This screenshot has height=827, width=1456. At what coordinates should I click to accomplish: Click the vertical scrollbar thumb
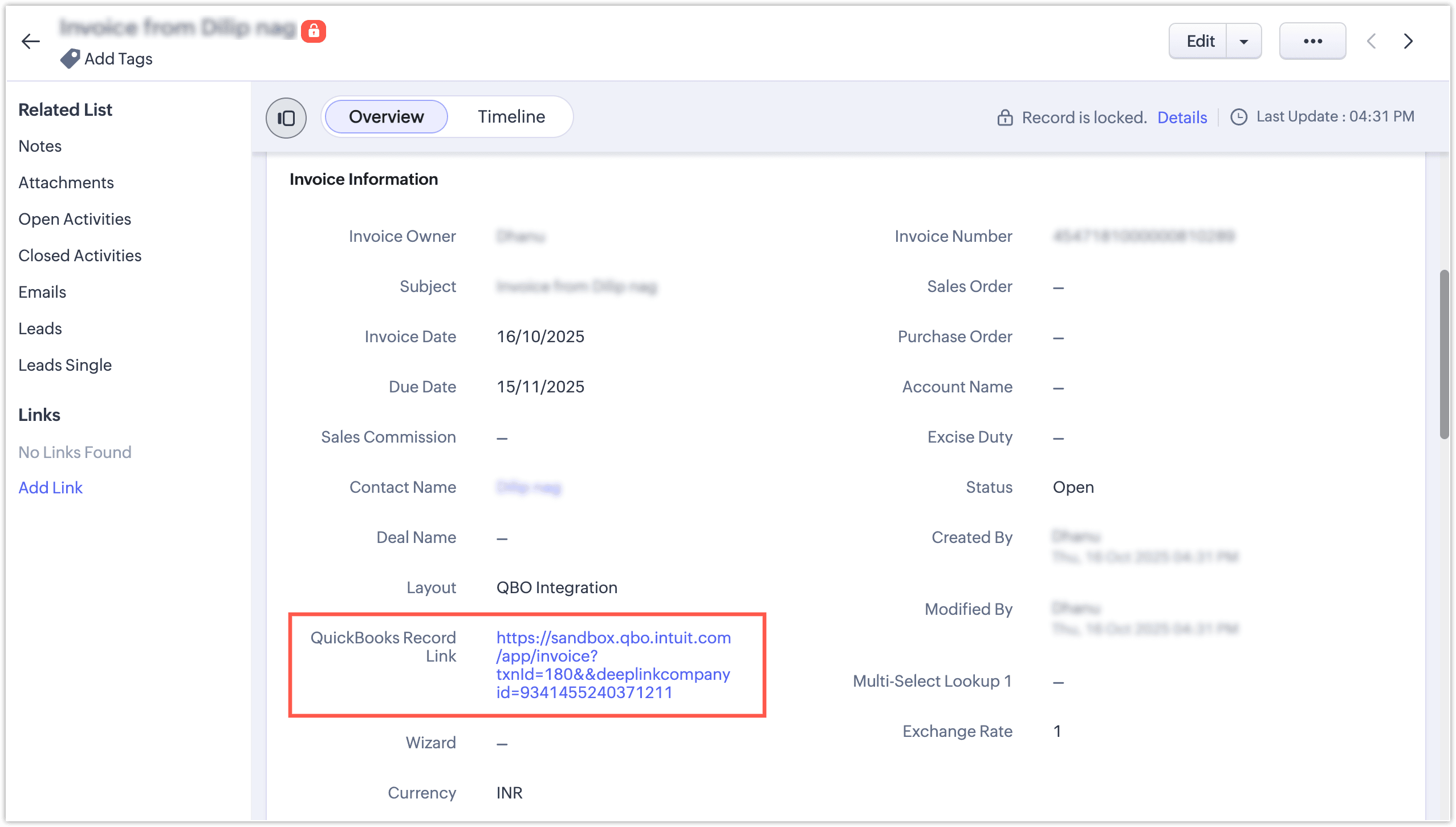(x=1443, y=355)
